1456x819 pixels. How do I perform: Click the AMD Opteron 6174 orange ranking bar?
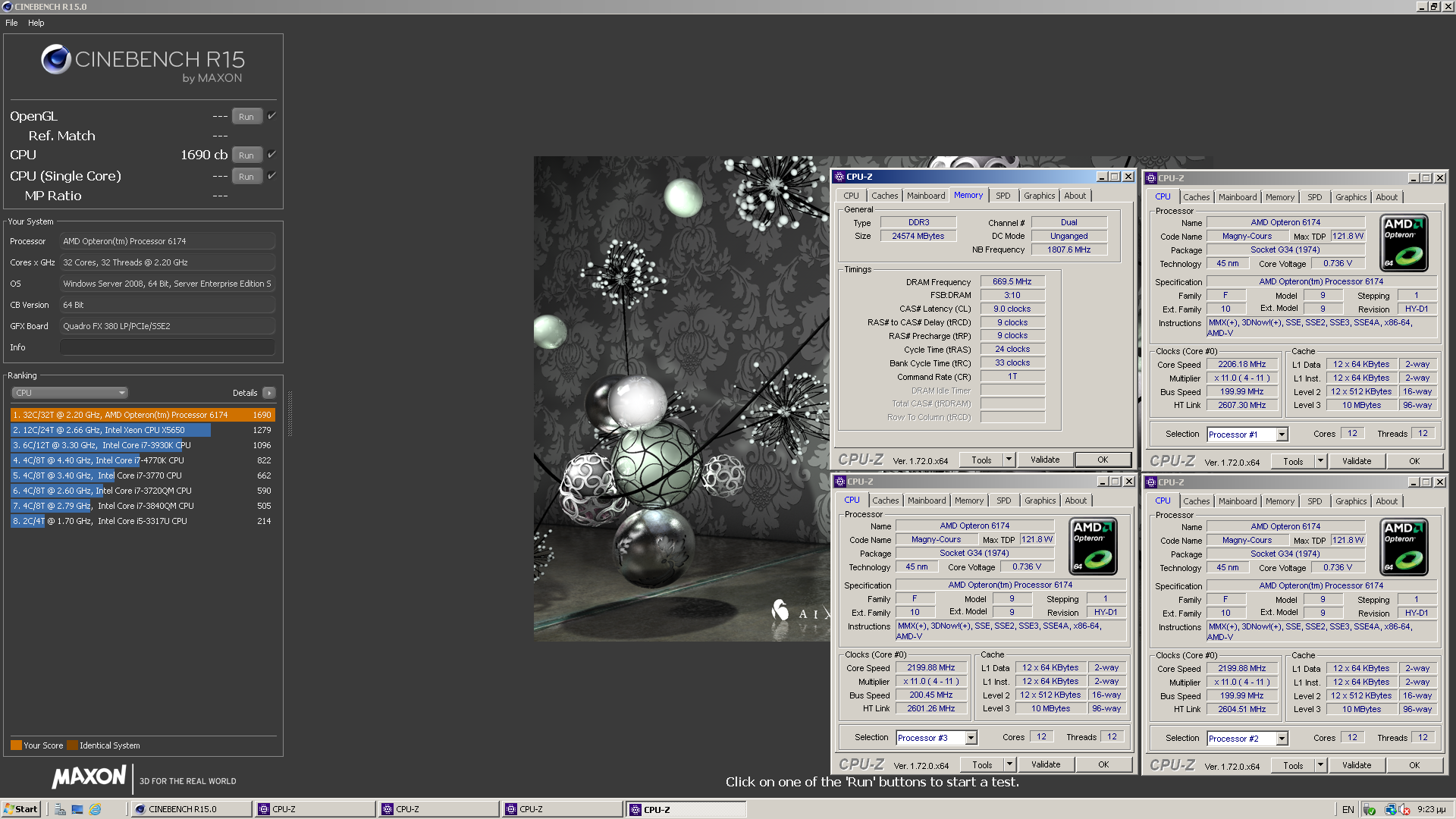[x=143, y=415]
